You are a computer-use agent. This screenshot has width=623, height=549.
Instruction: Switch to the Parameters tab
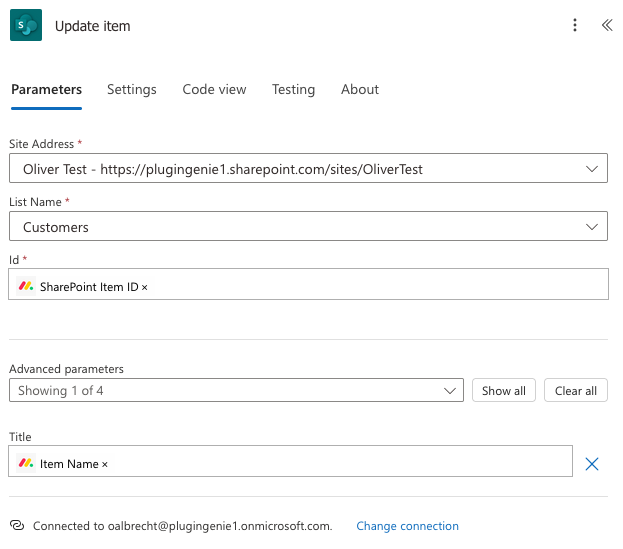coord(46,89)
